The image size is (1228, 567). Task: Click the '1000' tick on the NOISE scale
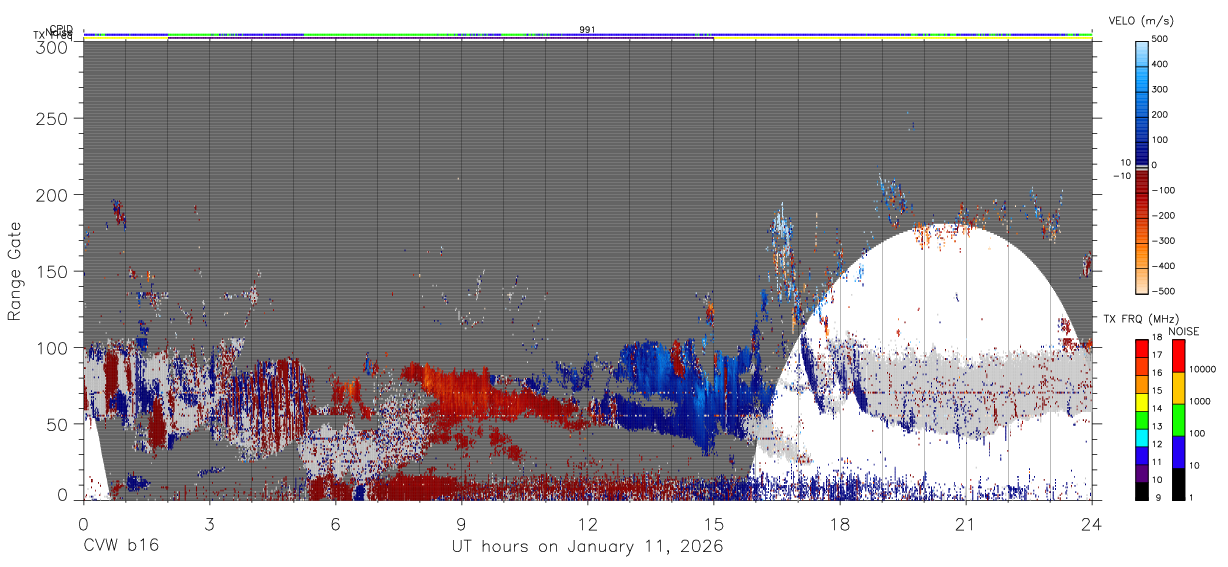(x=1200, y=401)
